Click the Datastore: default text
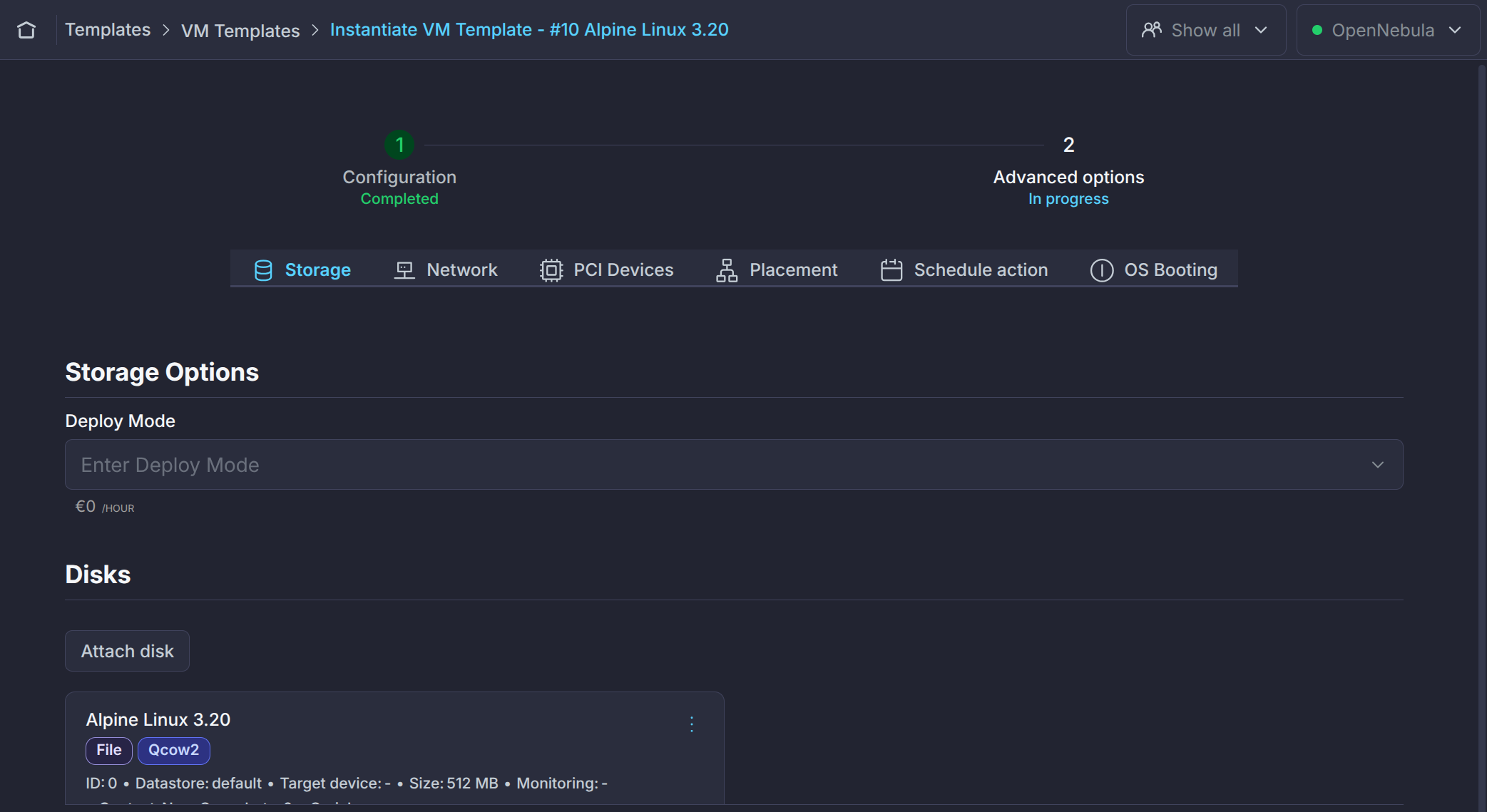Image resolution: width=1487 pixels, height=812 pixels. coord(198,783)
